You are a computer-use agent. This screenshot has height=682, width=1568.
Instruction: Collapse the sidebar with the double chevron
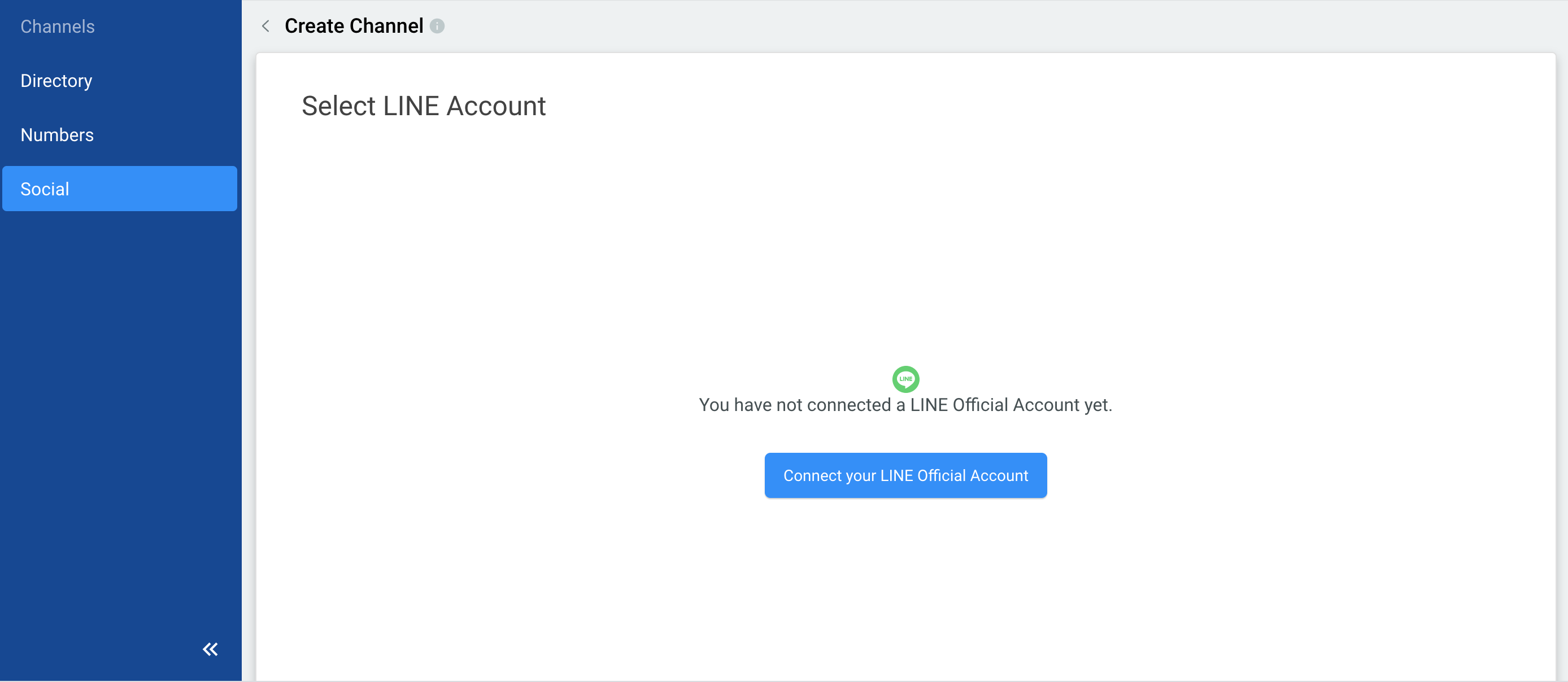coord(210,649)
